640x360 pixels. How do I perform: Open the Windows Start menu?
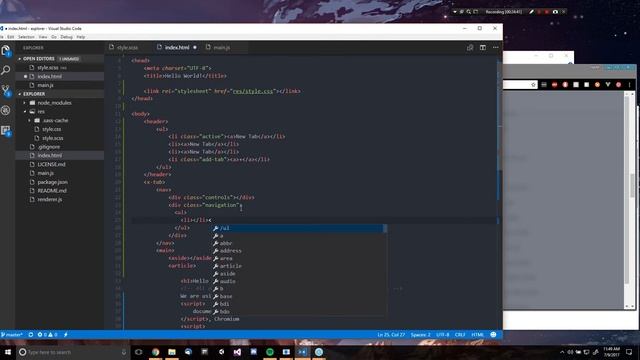tap(7, 352)
